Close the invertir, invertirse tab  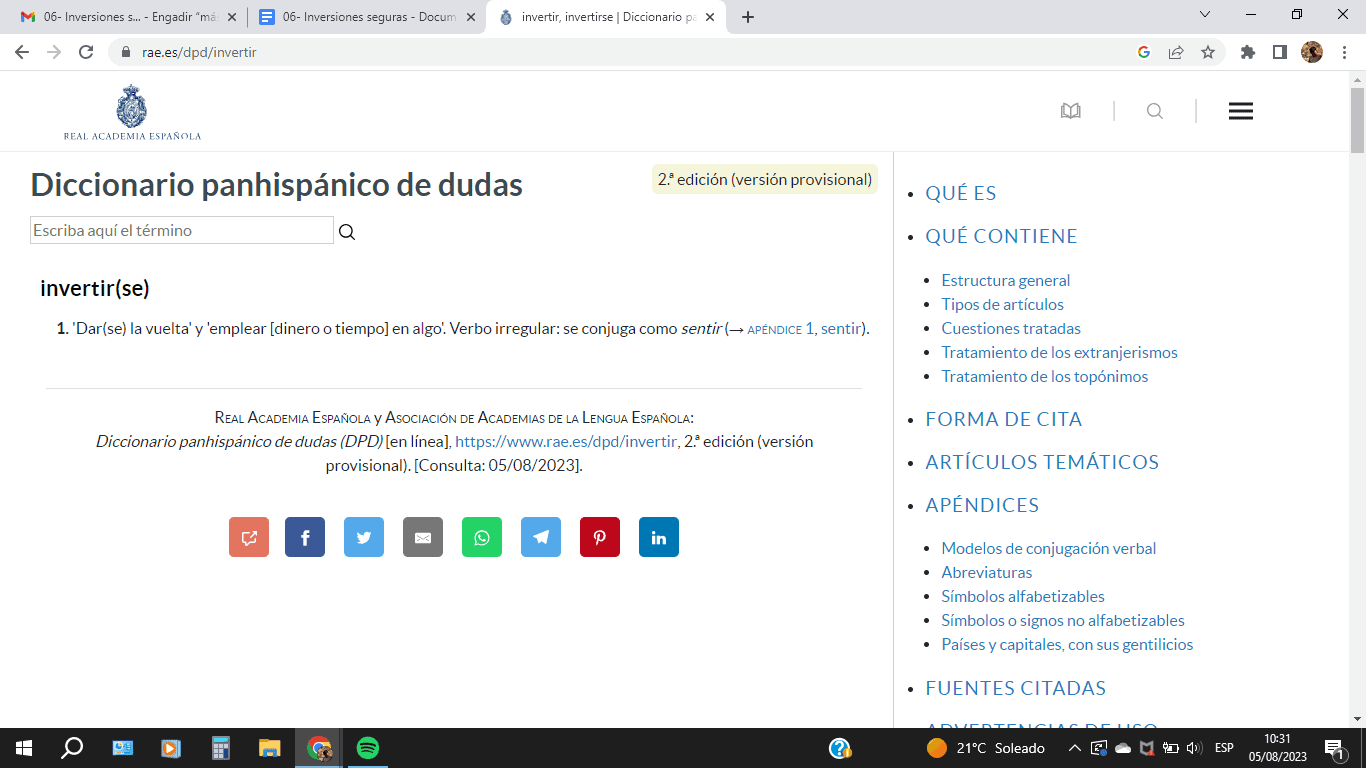(x=710, y=17)
